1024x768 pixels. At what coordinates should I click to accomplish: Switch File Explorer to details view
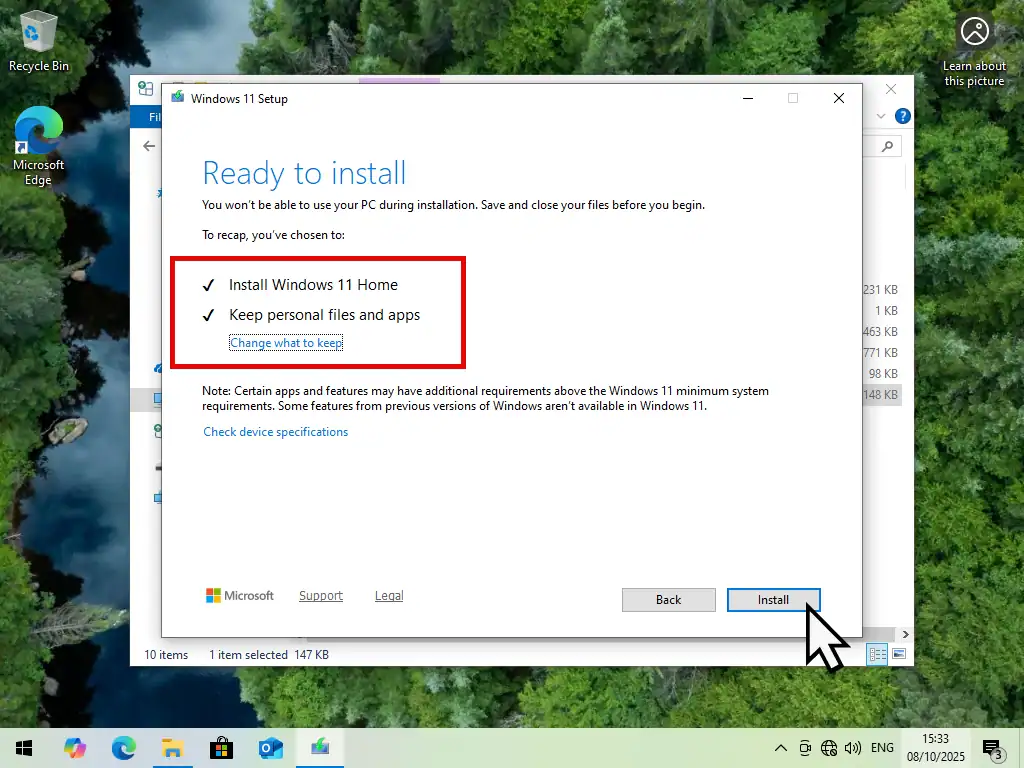(x=877, y=655)
